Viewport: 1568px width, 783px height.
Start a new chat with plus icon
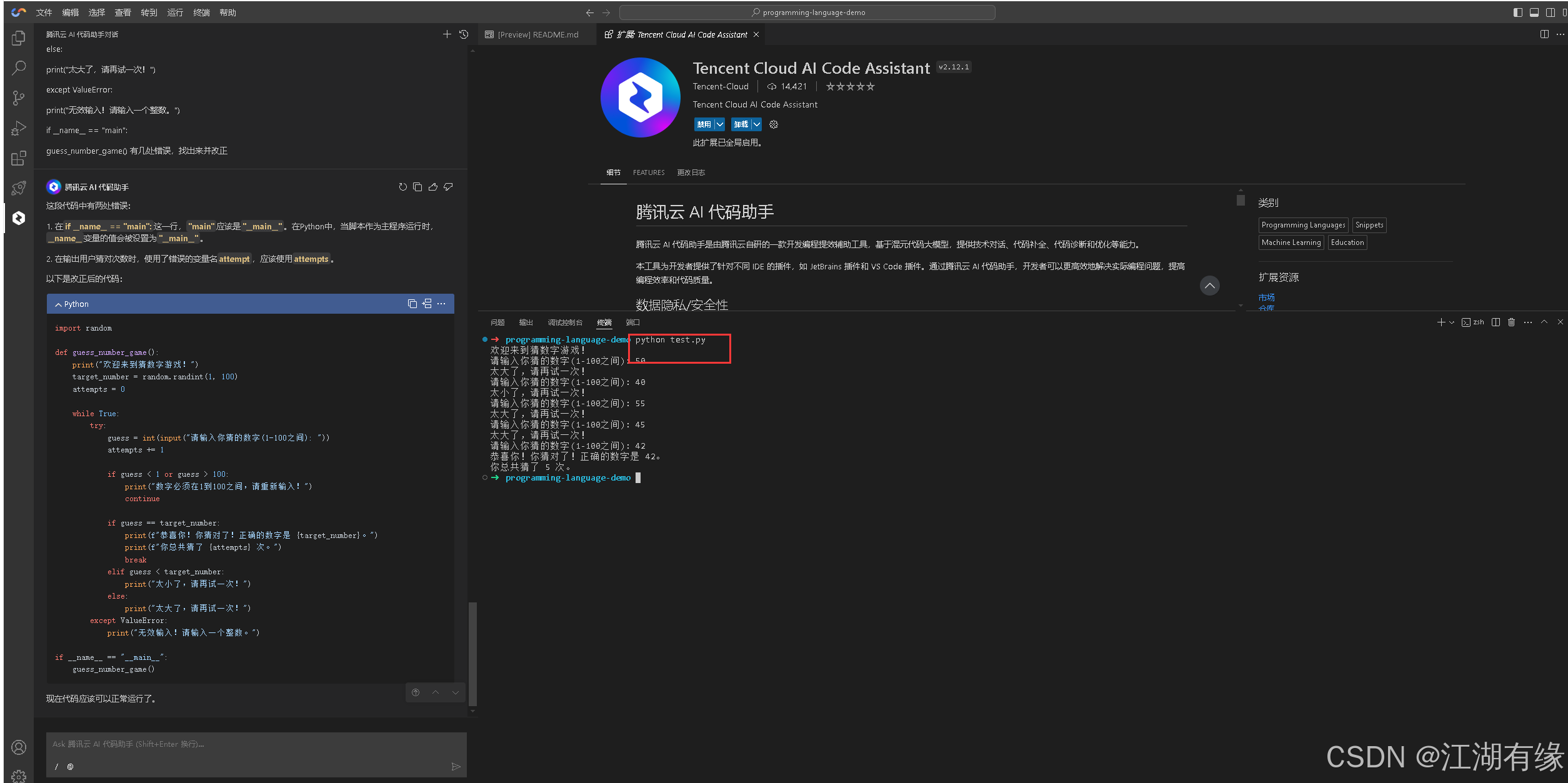[x=447, y=34]
